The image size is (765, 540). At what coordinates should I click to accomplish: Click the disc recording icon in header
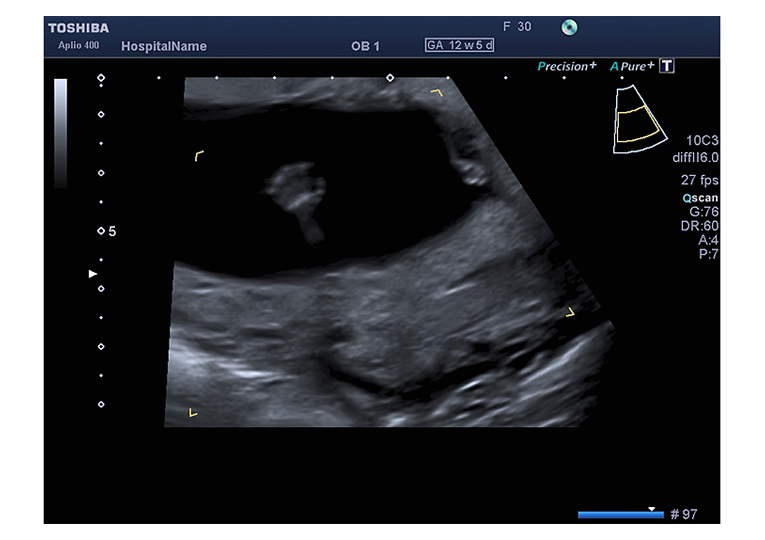click(570, 28)
